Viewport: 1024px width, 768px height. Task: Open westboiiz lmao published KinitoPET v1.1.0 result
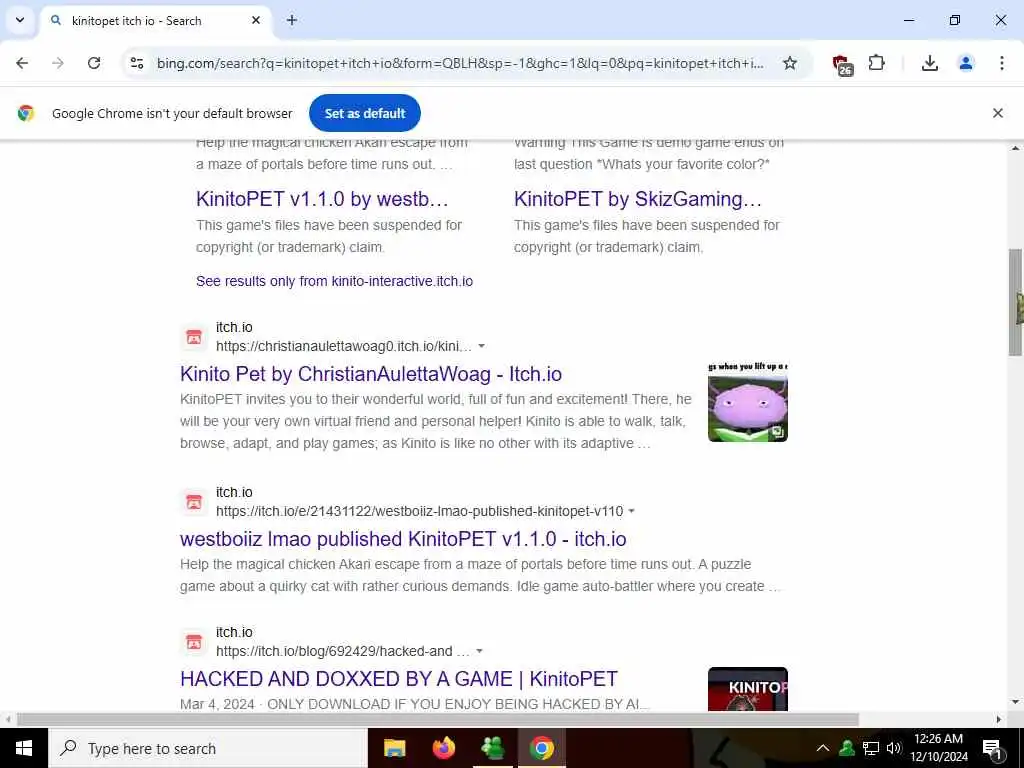[403, 539]
